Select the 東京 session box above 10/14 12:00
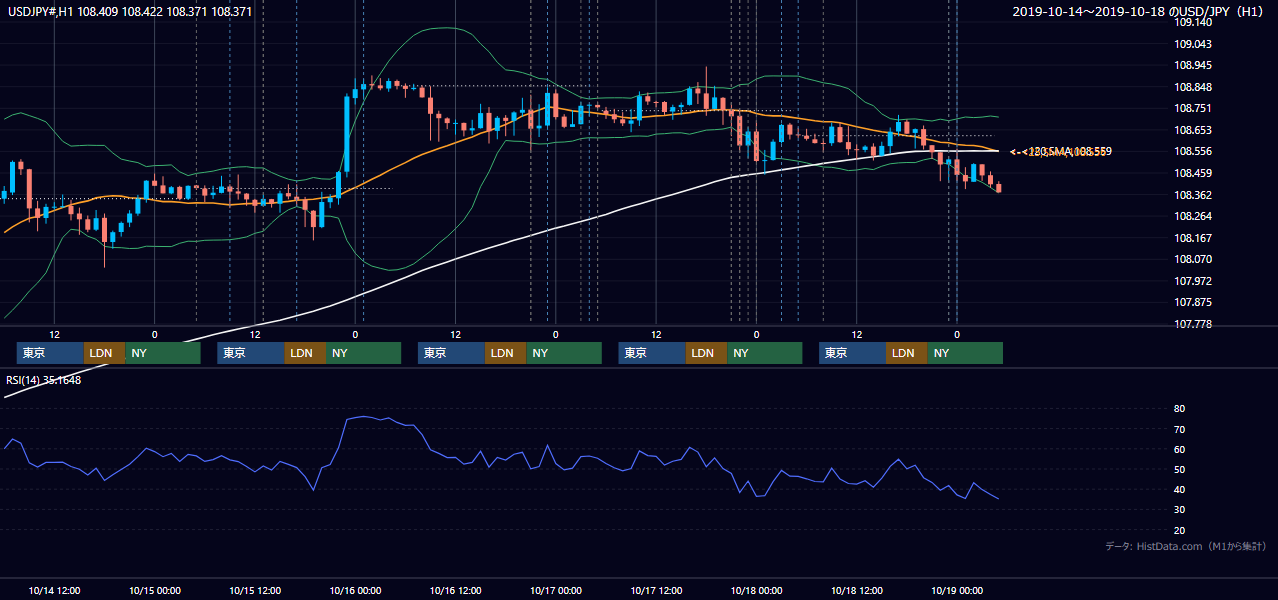 [x=50, y=353]
